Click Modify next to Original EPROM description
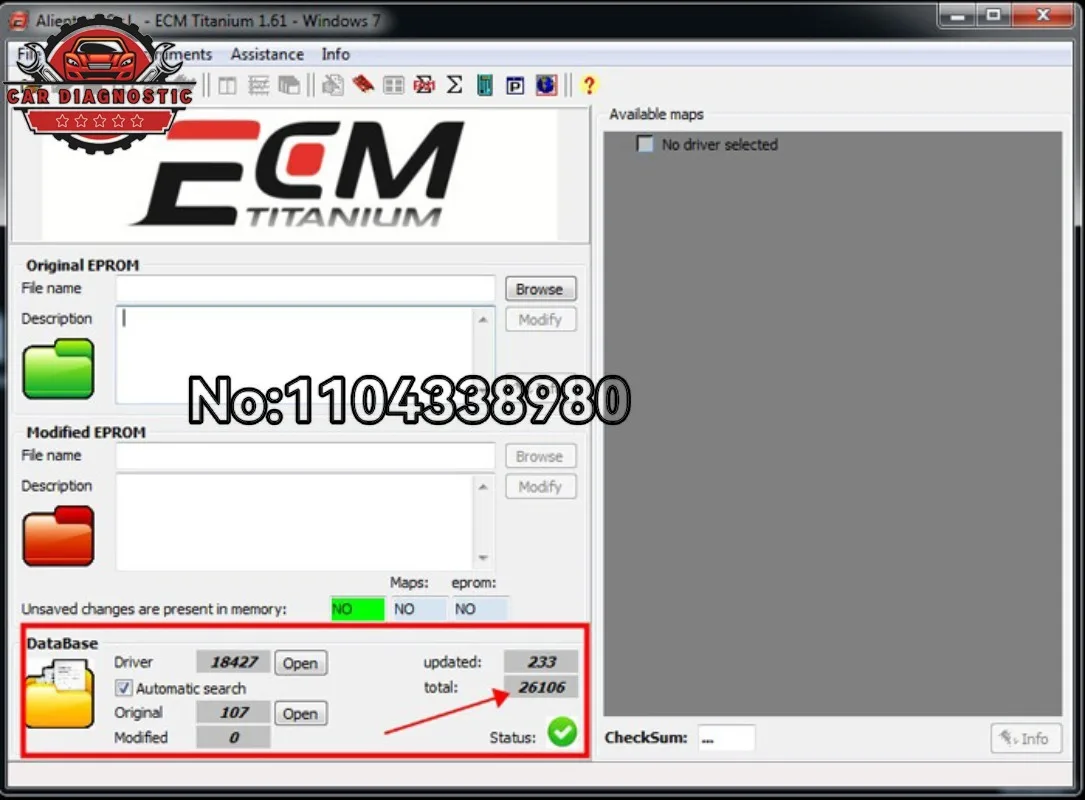1085x800 pixels. click(540, 320)
